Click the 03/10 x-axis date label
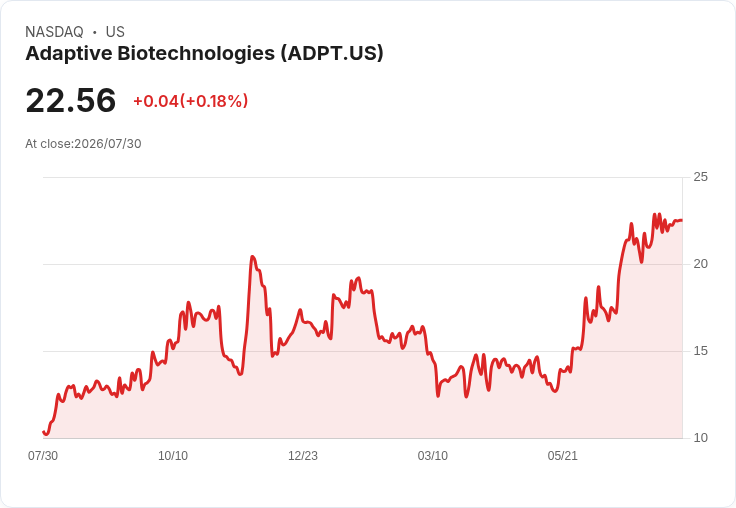This screenshot has width=736, height=508. pos(433,456)
